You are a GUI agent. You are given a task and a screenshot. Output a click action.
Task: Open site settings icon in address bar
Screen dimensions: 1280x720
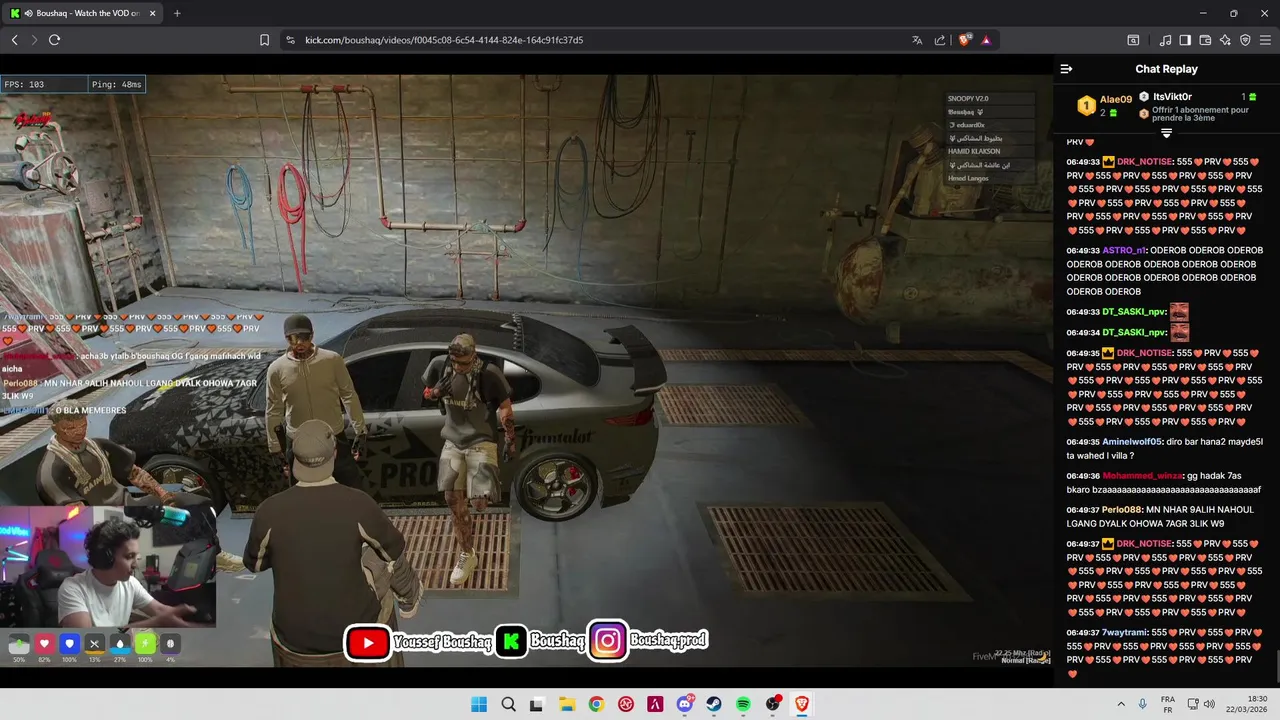pyautogui.click(x=290, y=40)
